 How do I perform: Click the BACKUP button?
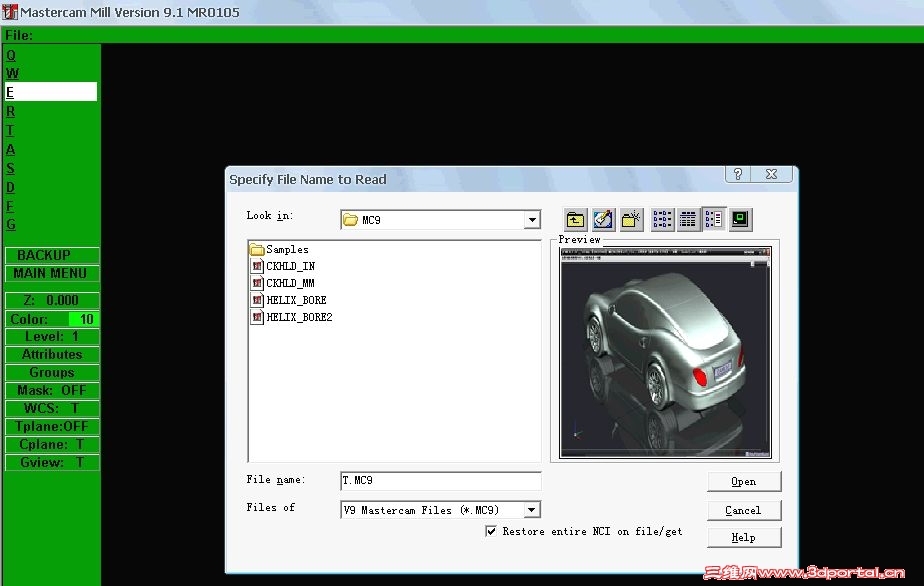52,255
